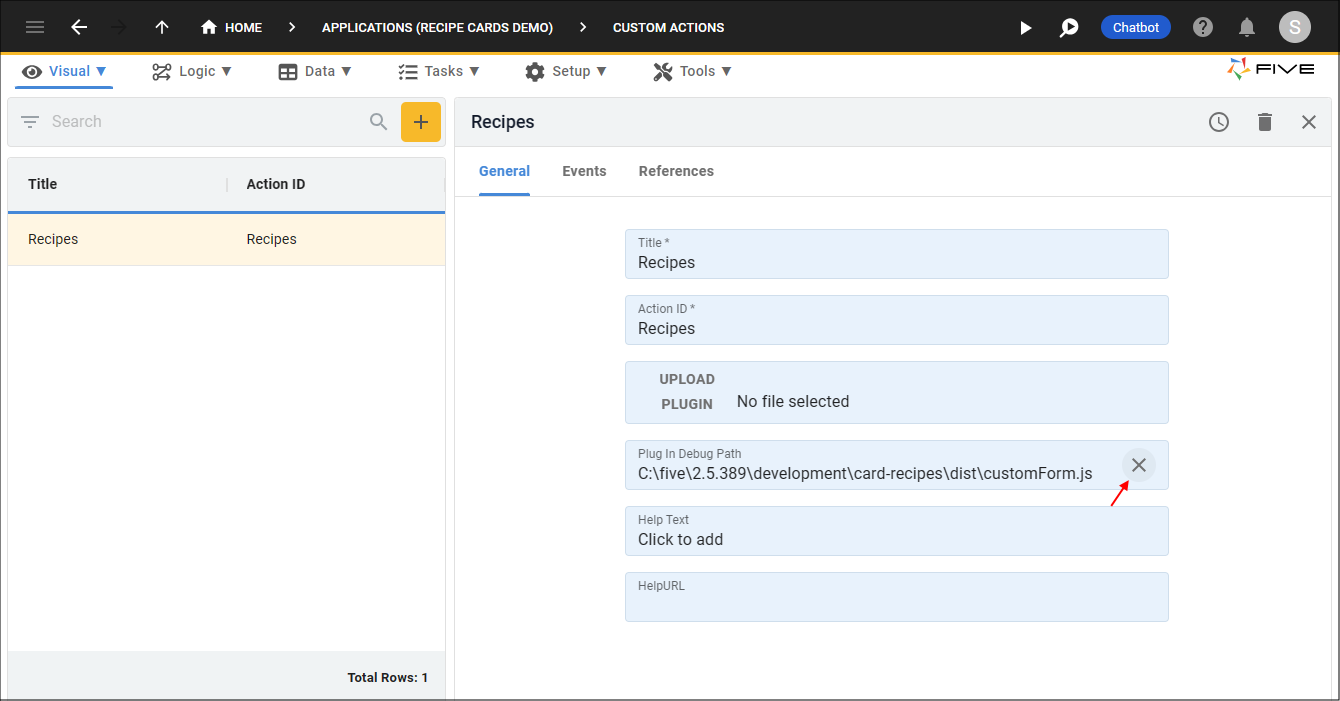Screen dimensions: 1340x701
Task: Expand the Tools menu
Action: click(693, 71)
